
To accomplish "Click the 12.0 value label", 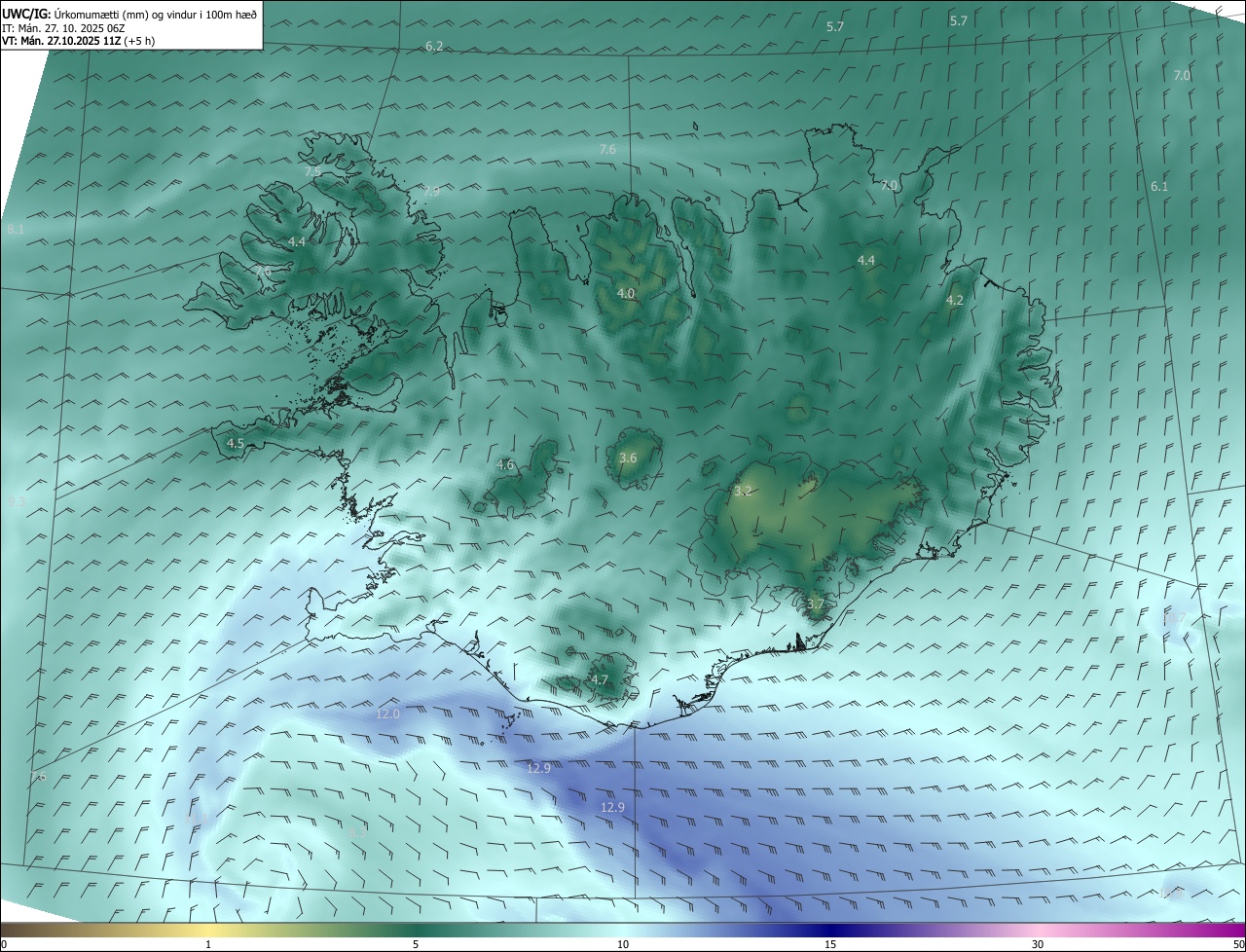I will (x=388, y=714).
